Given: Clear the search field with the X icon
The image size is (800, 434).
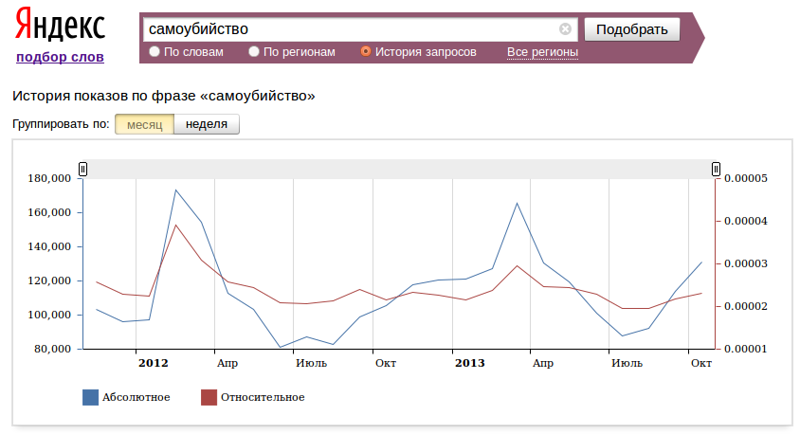Looking at the screenshot, I should (565, 29).
